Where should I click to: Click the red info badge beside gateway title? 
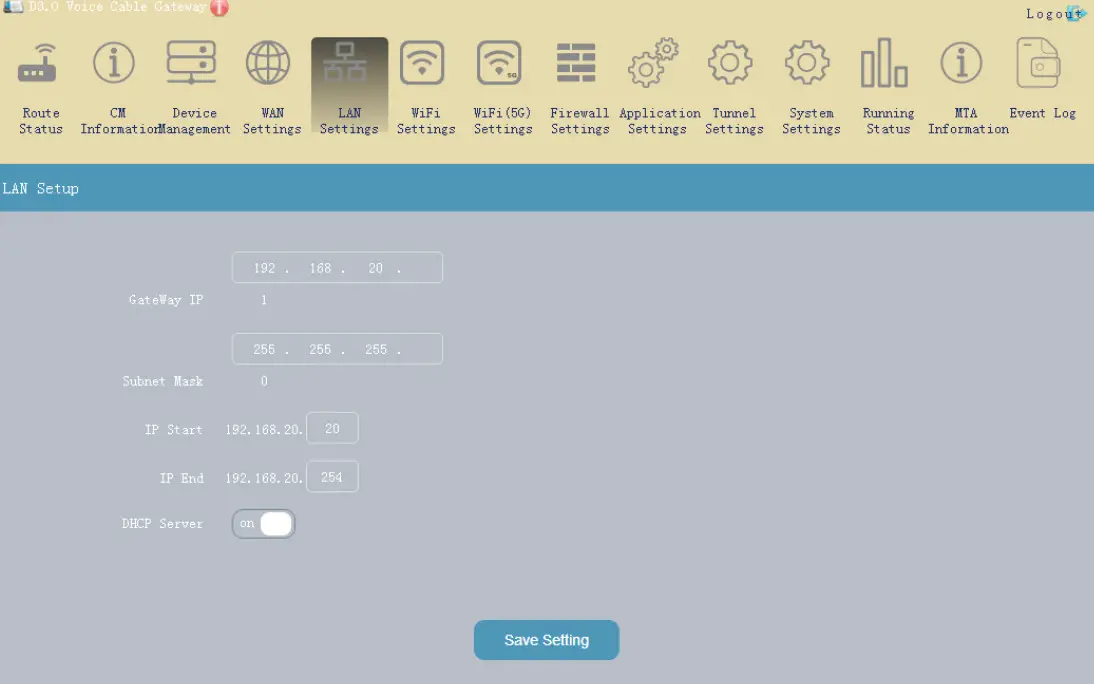pos(219,7)
